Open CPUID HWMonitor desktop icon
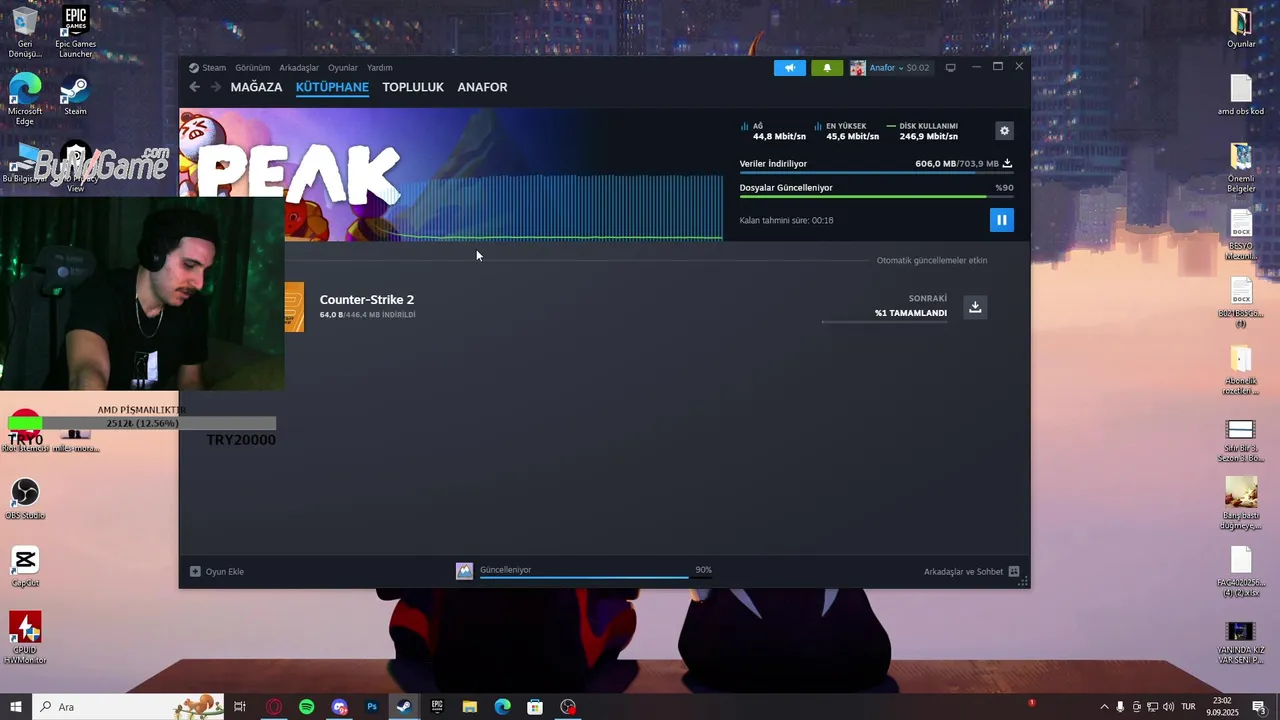The width and height of the screenshot is (1280, 720). click(25, 638)
